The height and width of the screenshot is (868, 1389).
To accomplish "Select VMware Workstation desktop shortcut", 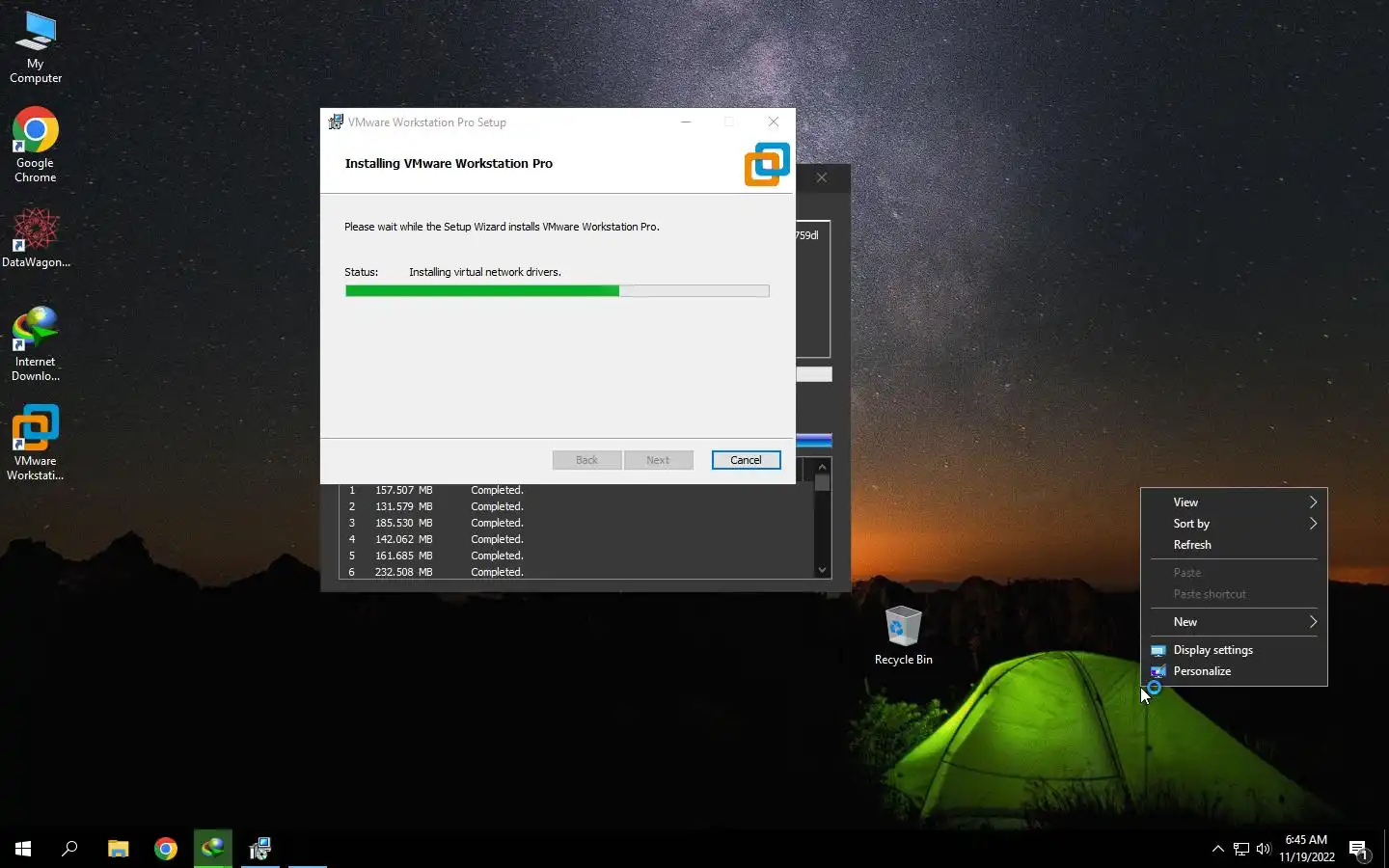I will pos(36,443).
